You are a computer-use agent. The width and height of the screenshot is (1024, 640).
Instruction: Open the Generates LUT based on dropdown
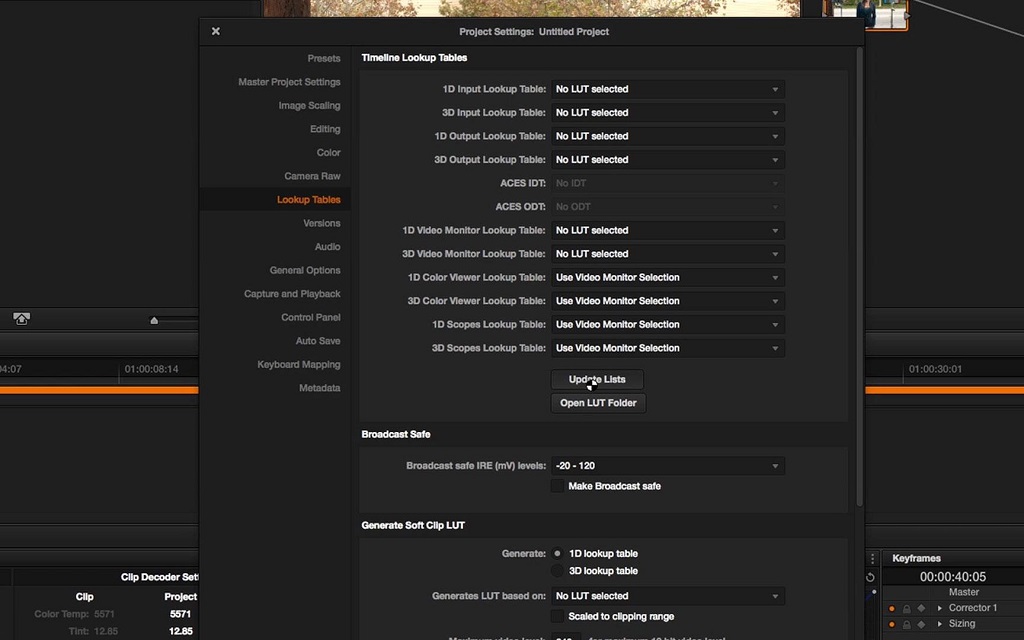pyautogui.click(x=667, y=596)
